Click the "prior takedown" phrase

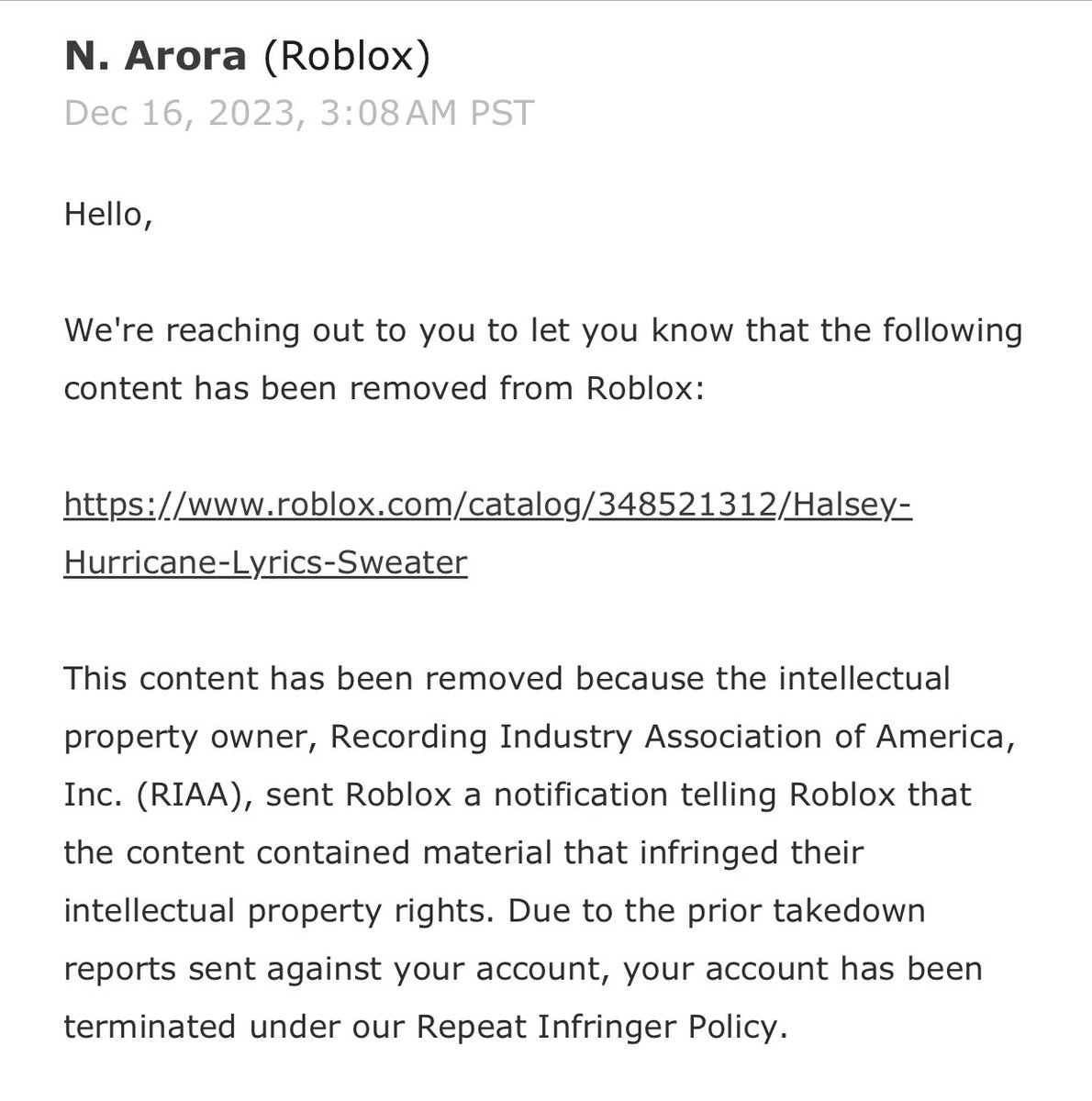pyautogui.click(x=811, y=911)
